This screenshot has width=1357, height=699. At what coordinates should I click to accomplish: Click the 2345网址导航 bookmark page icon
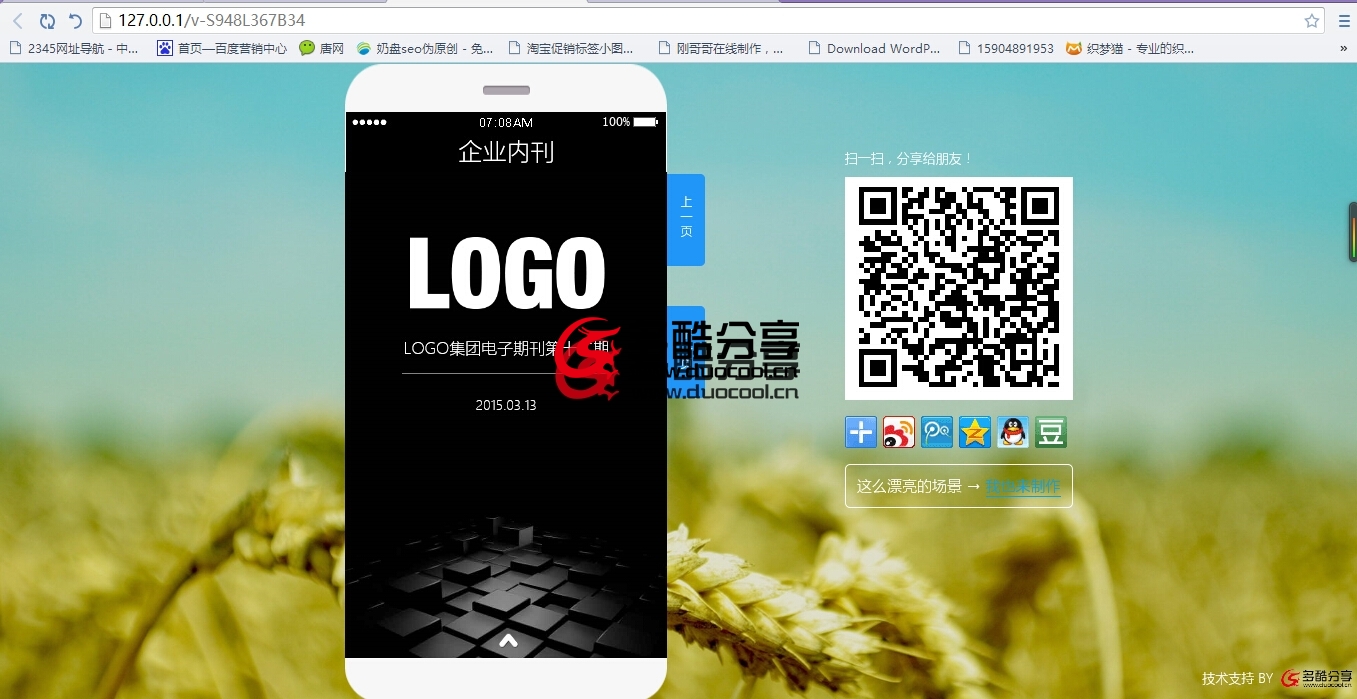(x=15, y=48)
